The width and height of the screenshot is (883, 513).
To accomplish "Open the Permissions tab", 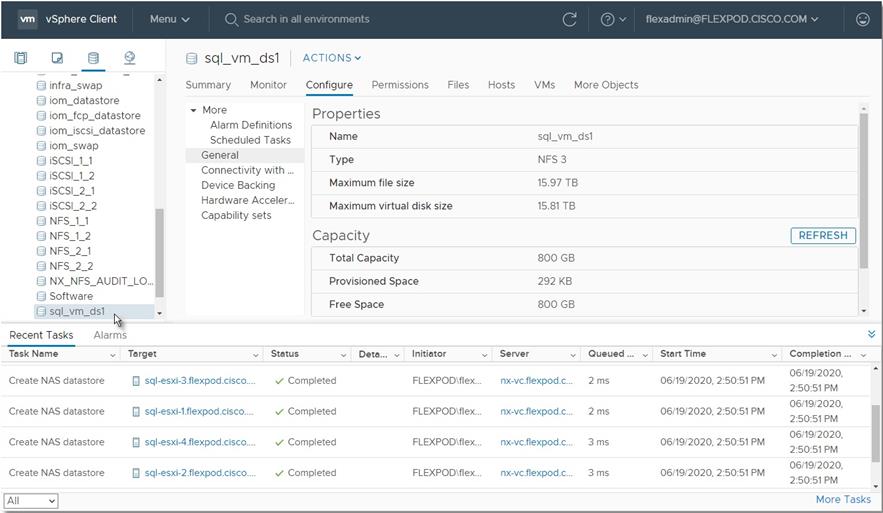I will point(400,85).
